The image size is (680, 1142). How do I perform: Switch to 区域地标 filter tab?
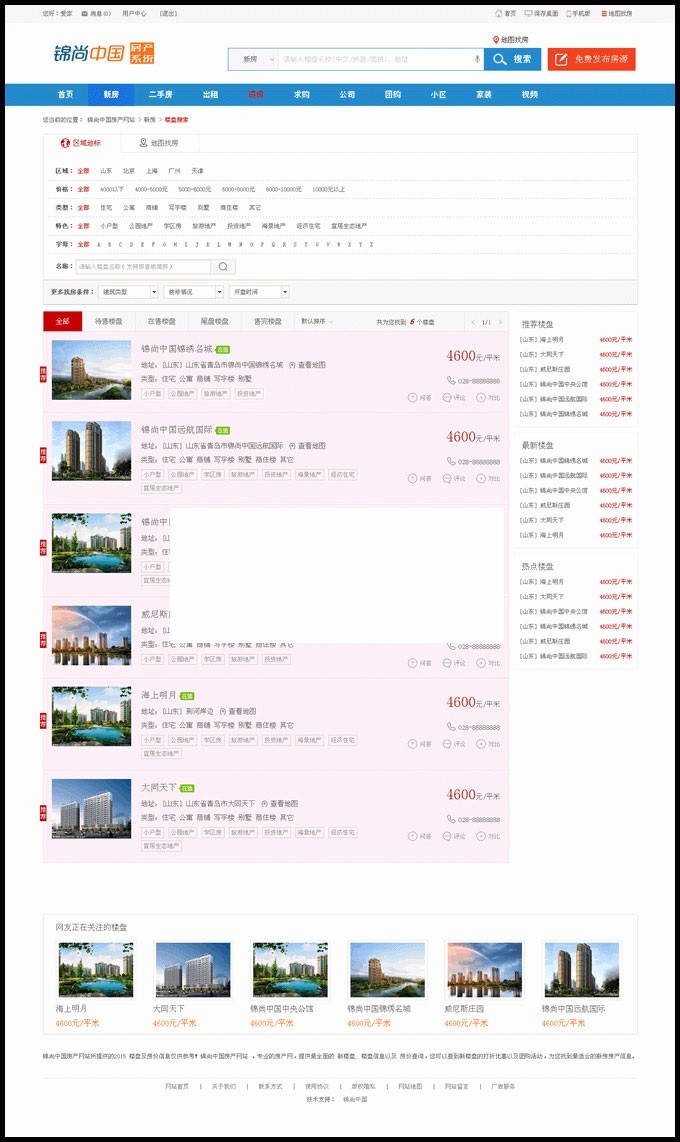pyautogui.click(x=81, y=143)
